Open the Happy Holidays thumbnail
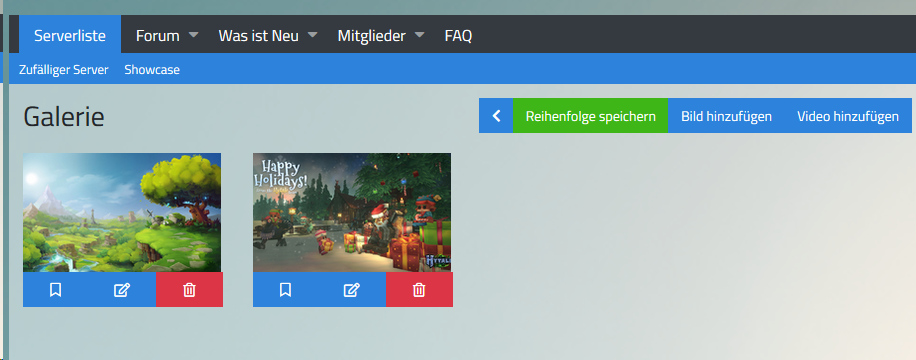Screen dimensions: 916x360 point(352,213)
